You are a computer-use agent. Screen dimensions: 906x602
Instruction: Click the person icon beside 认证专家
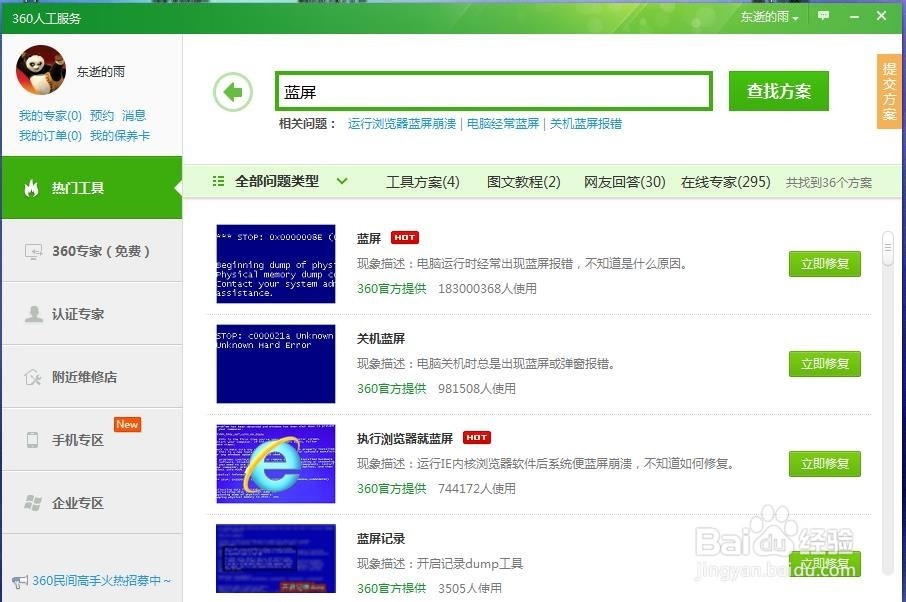pos(34,314)
